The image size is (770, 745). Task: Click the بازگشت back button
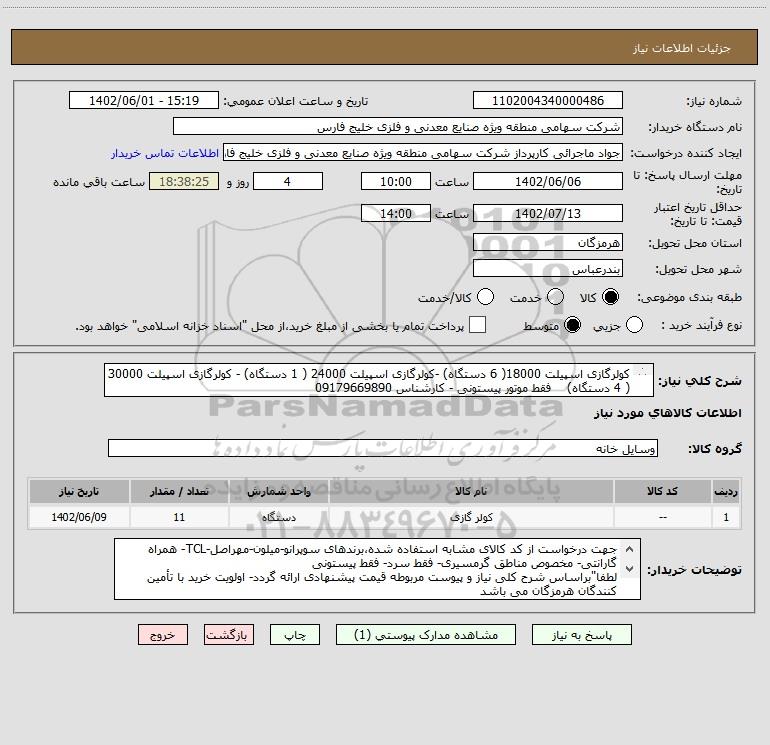coord(228,635)
